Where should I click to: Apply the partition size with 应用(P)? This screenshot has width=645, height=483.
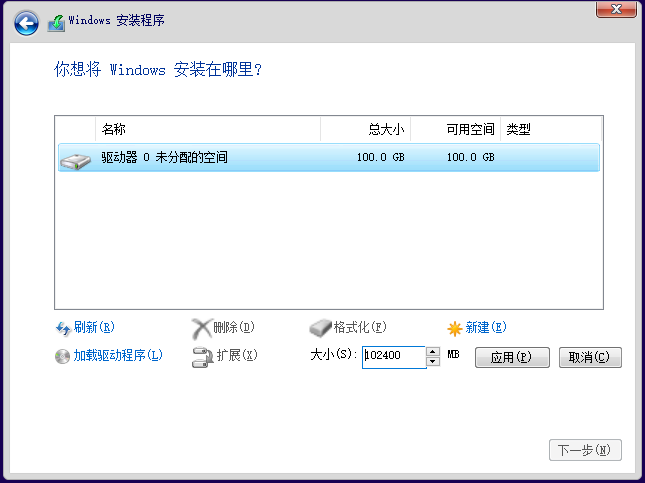(512, 357)
